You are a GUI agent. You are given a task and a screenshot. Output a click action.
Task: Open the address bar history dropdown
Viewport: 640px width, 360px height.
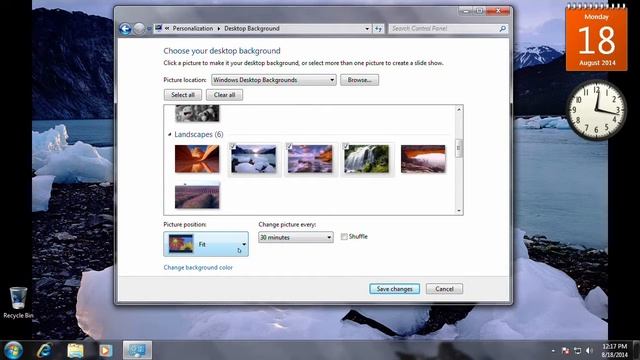pyautogui.click(x=367, y=29)
